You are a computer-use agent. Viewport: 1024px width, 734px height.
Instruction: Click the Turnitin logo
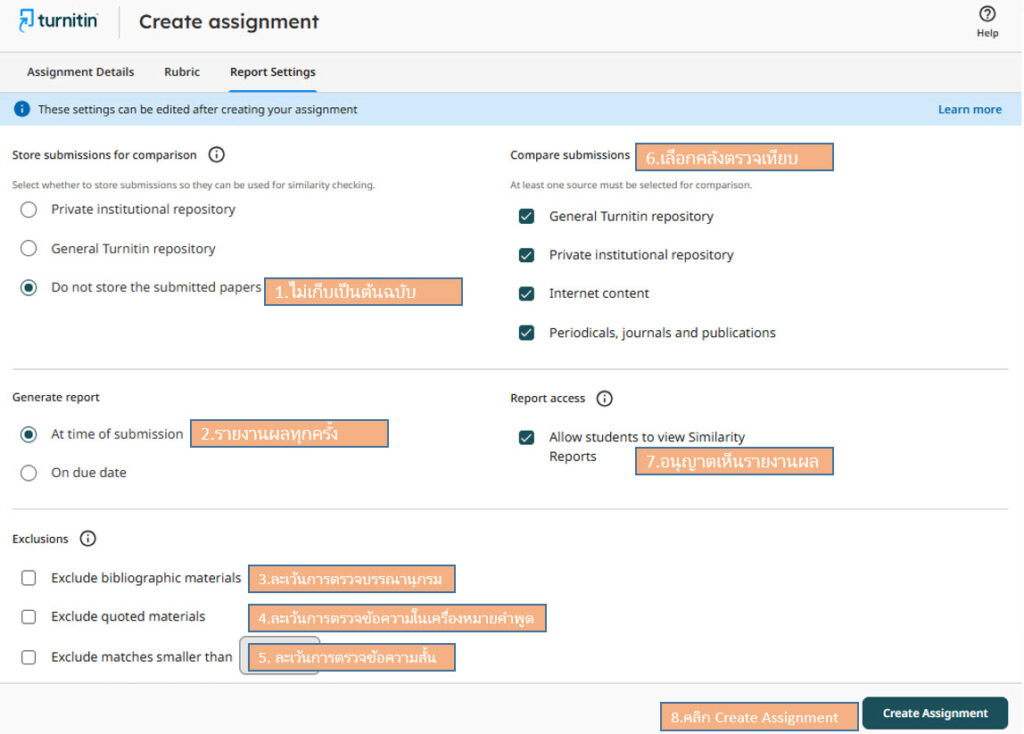click(x=58, y=21)
